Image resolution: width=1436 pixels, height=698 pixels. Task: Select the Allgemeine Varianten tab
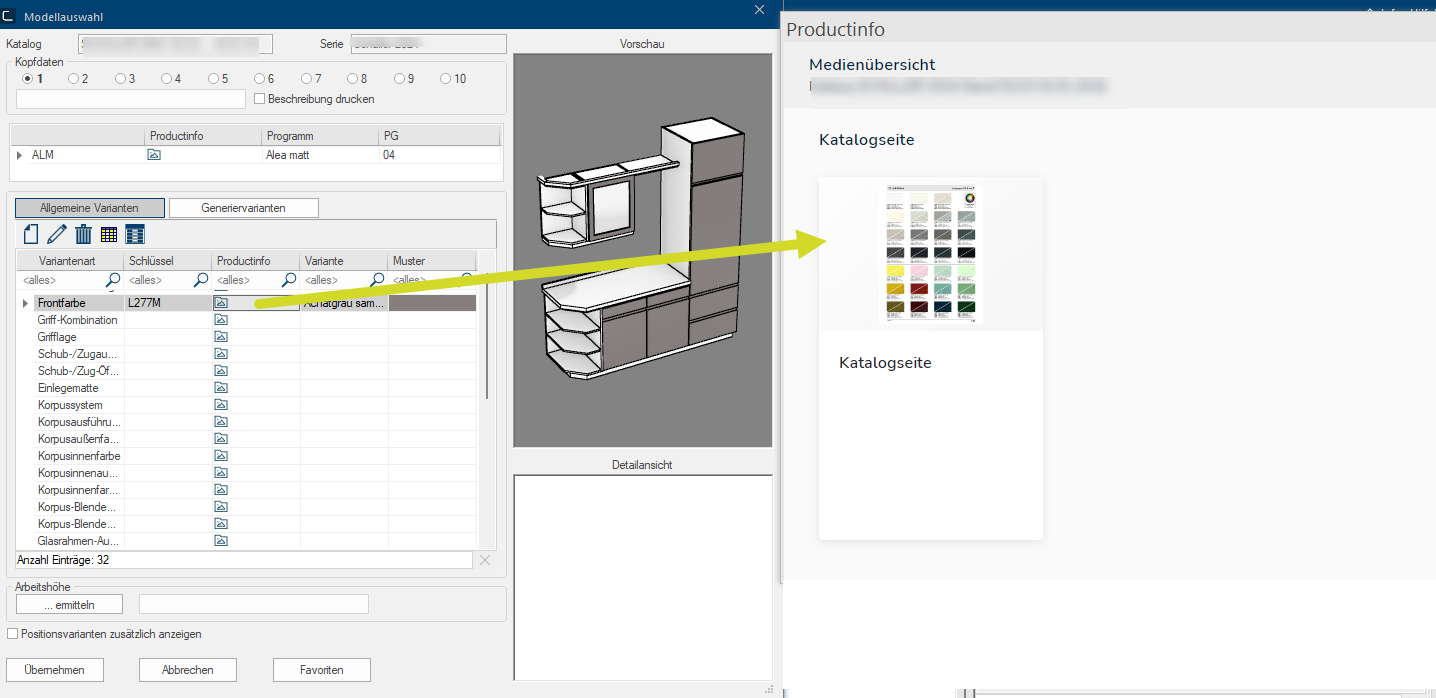point(89,208)
